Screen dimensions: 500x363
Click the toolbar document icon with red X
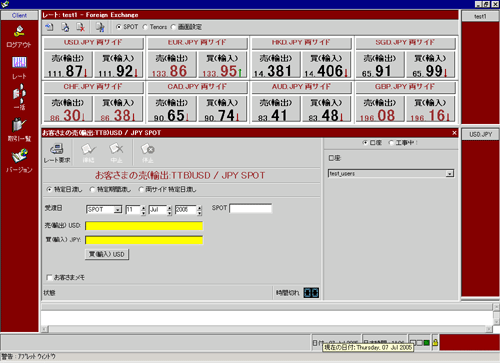(x=80, y=27)
